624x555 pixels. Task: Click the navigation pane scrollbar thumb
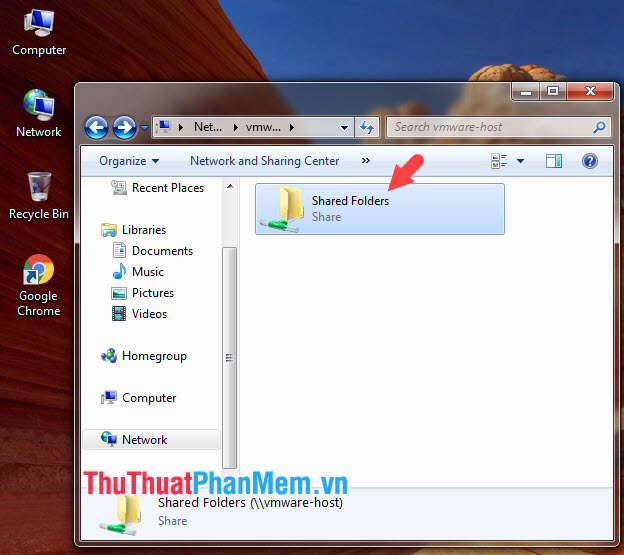pos(229,358)
